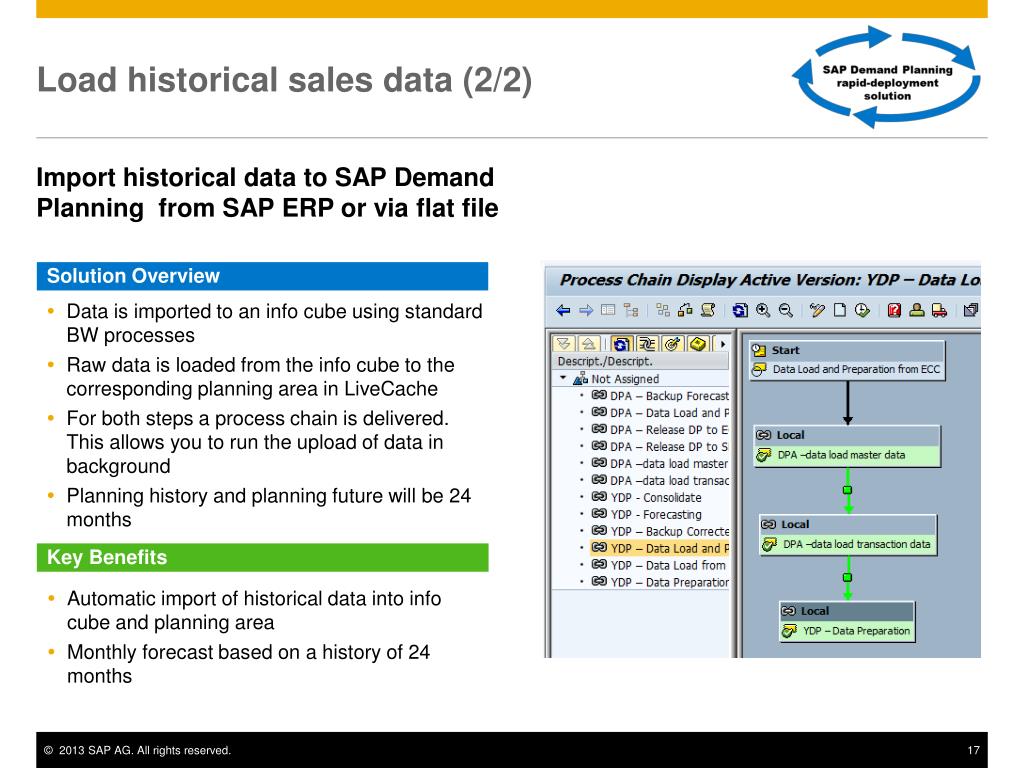Screen dimensions: 1024x768
Task: Click green connector between master and transaction nodes
Action: (848, 490)
